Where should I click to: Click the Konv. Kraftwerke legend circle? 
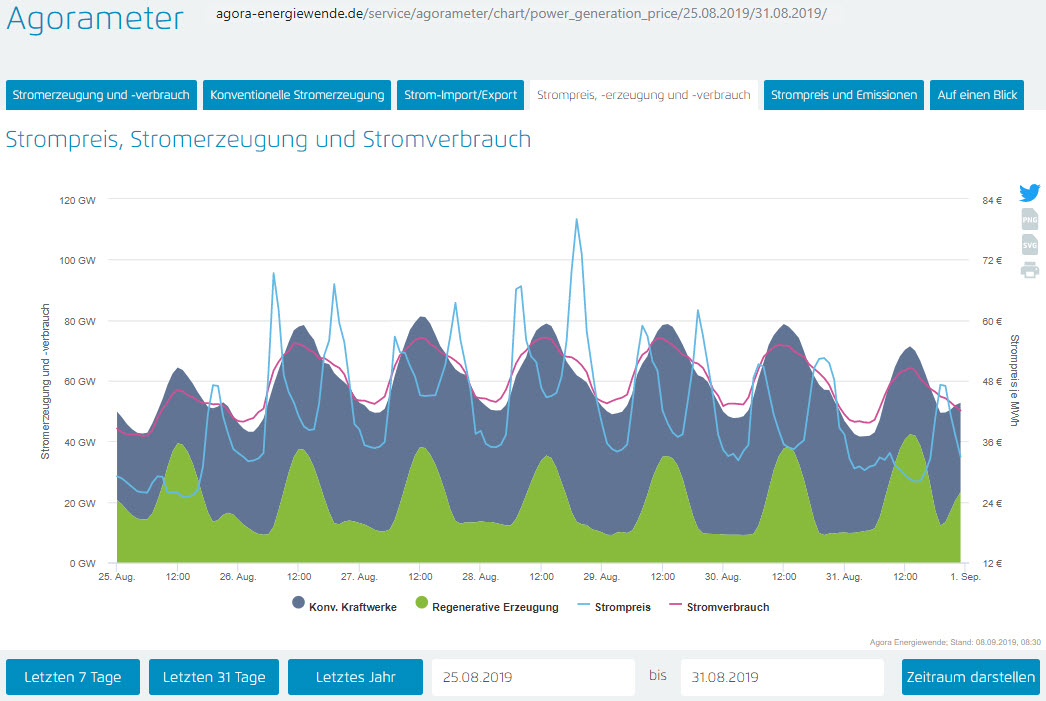[x=298, y=603]
